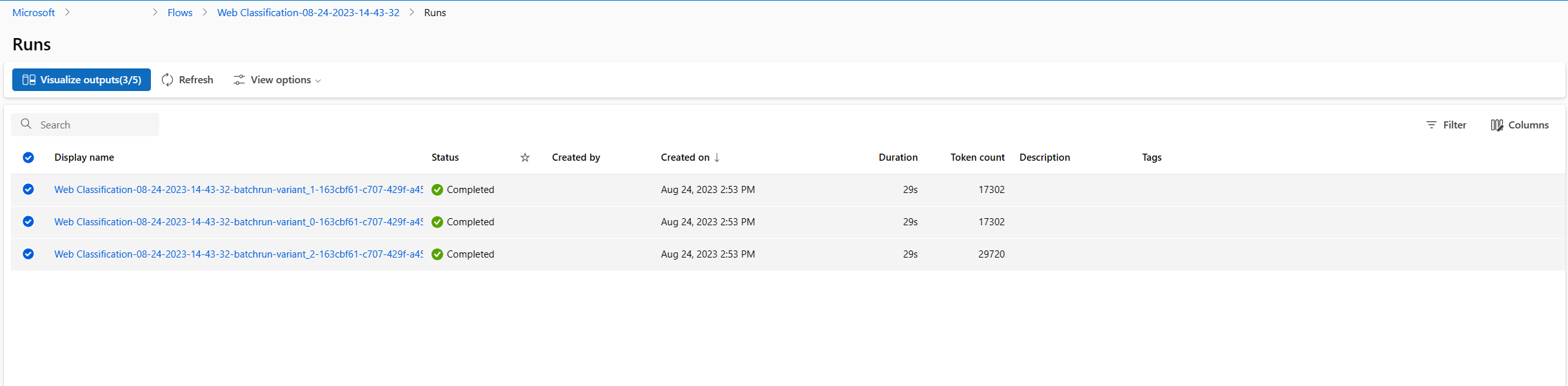Click variant_2 Completed status icon
1568x386 pixels.
[x=437, y=254]
